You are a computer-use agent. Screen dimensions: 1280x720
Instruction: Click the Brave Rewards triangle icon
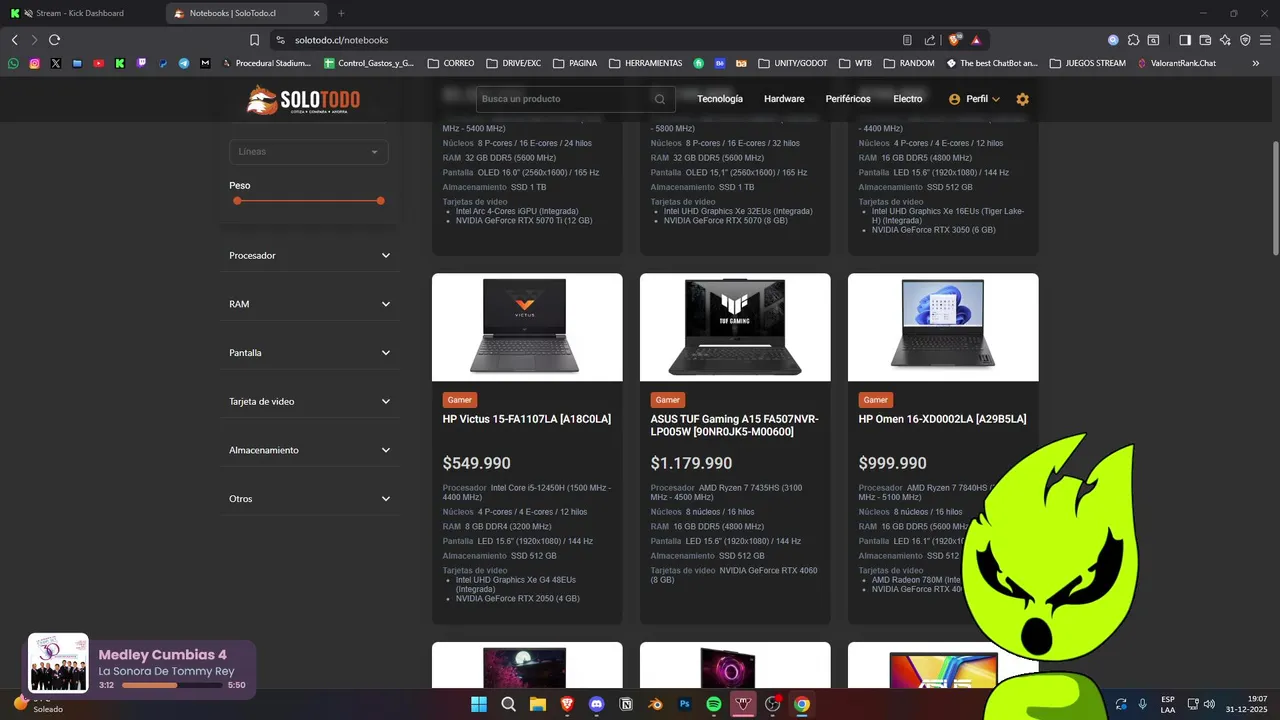coord(976,40)
